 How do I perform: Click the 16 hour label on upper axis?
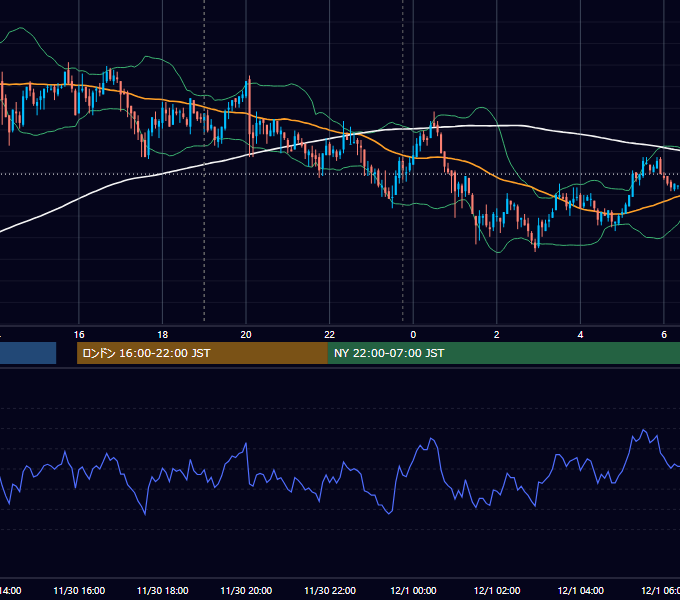(x=79, y=335)
